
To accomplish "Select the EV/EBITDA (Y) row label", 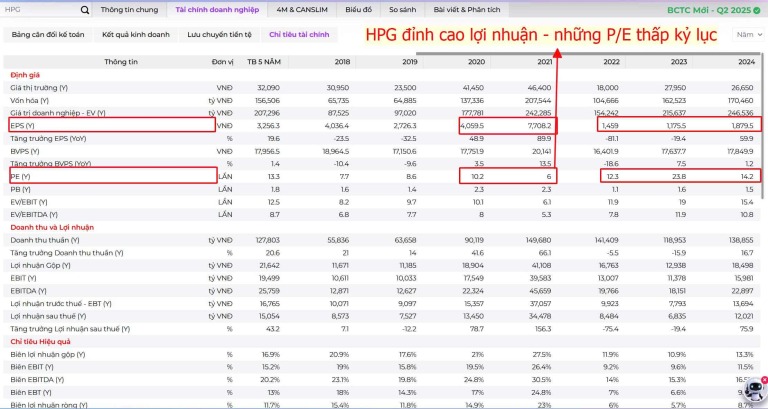I will point(34,215).
